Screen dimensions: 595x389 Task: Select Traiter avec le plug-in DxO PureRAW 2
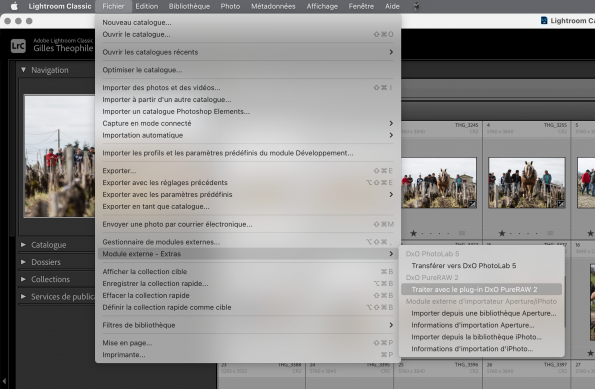click(482, 290)
